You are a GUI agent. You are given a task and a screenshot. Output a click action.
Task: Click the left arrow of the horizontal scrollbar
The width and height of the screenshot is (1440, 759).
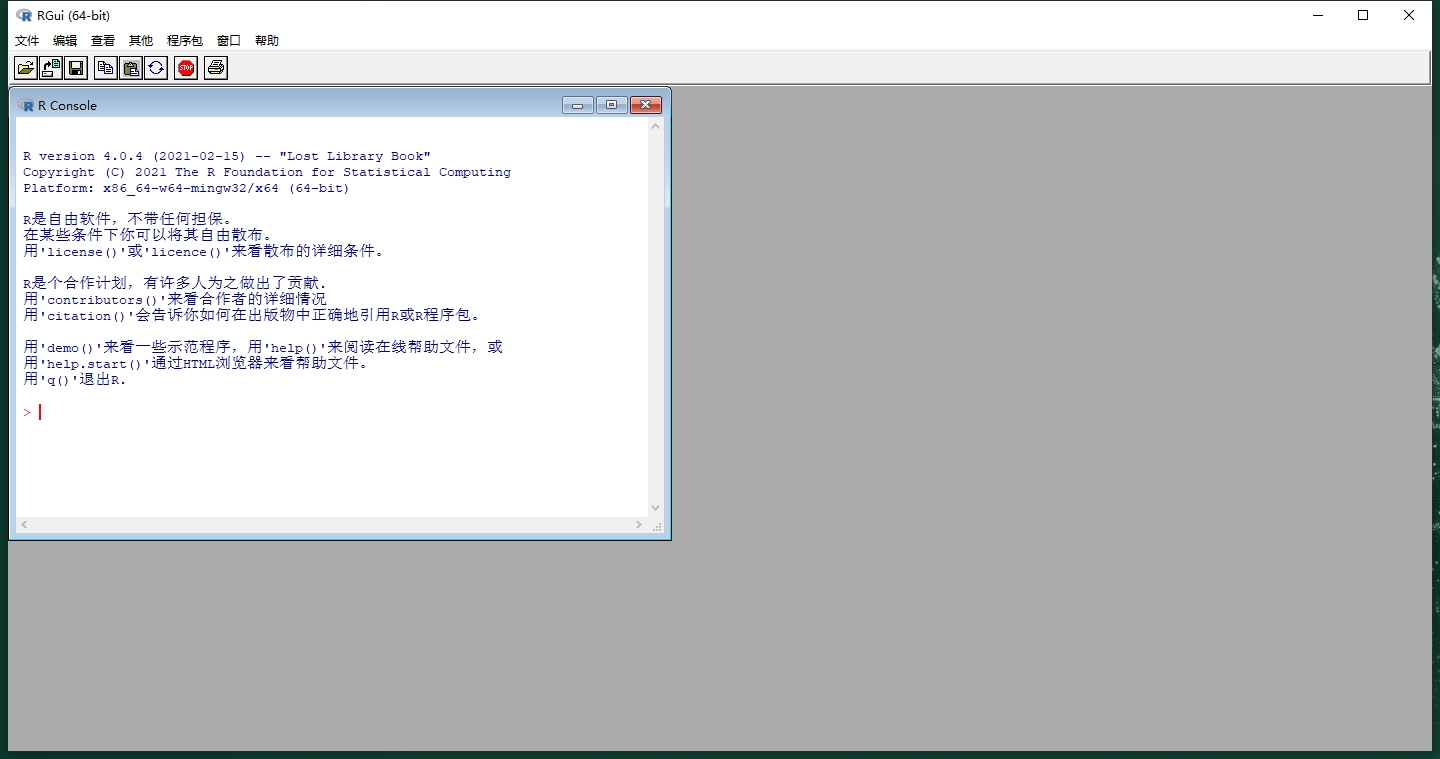24,524
